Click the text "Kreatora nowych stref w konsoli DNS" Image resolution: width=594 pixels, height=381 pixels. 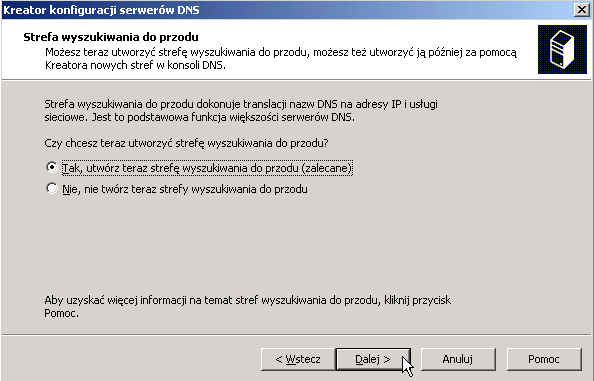coord(135,65)
